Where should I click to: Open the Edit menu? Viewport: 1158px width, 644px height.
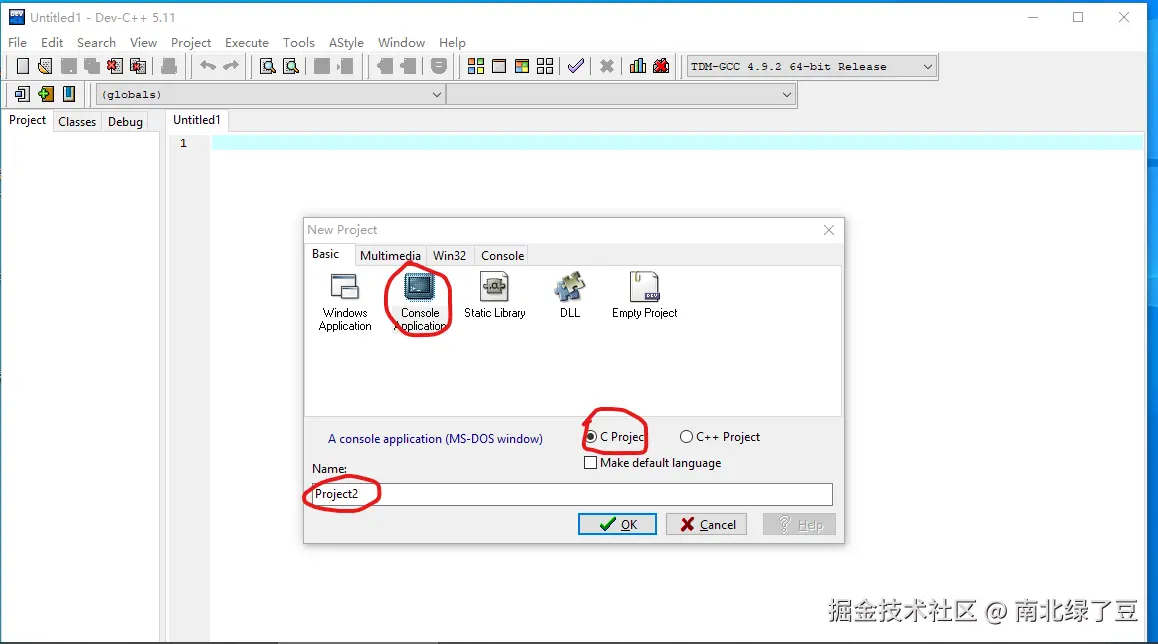click(x=52, y=43)
